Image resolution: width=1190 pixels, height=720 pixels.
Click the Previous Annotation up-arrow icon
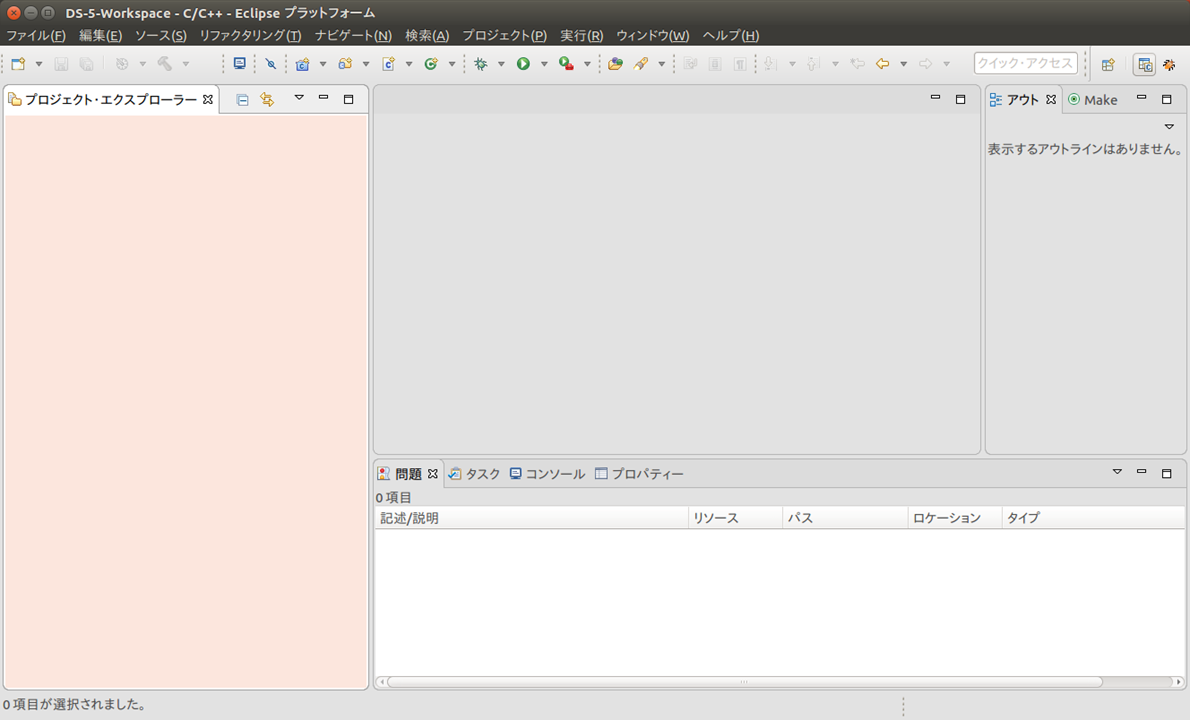coord(813,64)
